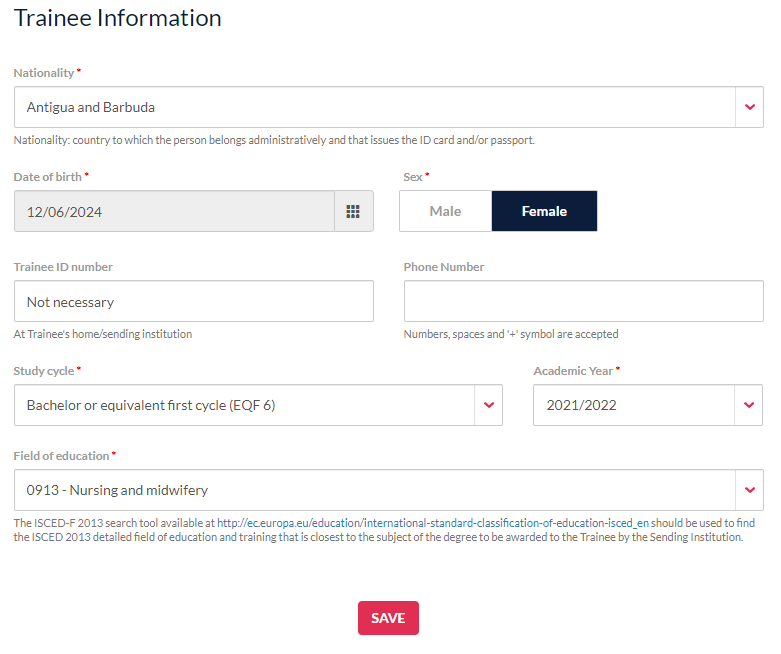Click the Field of education label
Image resolution: width=781 pixels, height=654 pixels.
[x=61, y=456]
